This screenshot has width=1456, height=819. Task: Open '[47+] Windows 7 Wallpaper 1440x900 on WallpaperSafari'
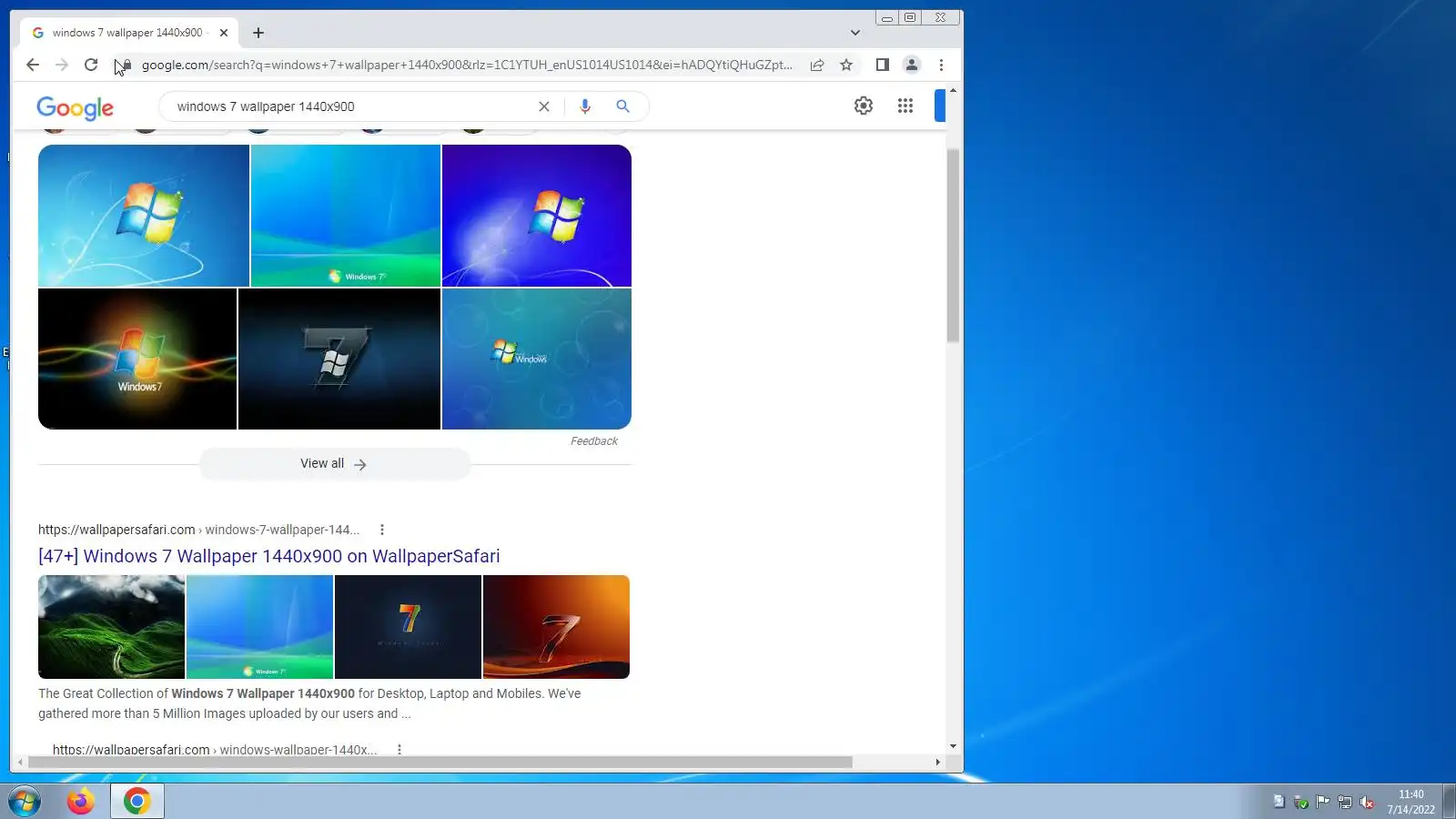coord(269,556)
